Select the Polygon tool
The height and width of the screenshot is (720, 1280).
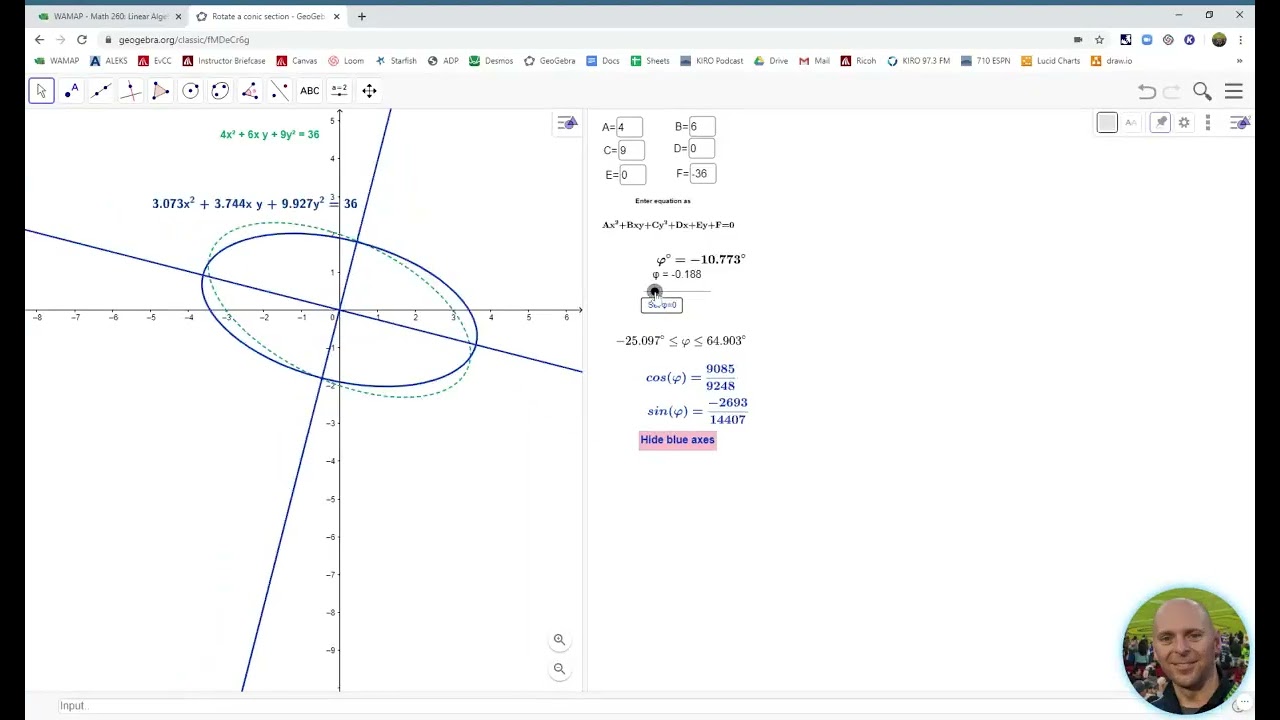(160, 91)
